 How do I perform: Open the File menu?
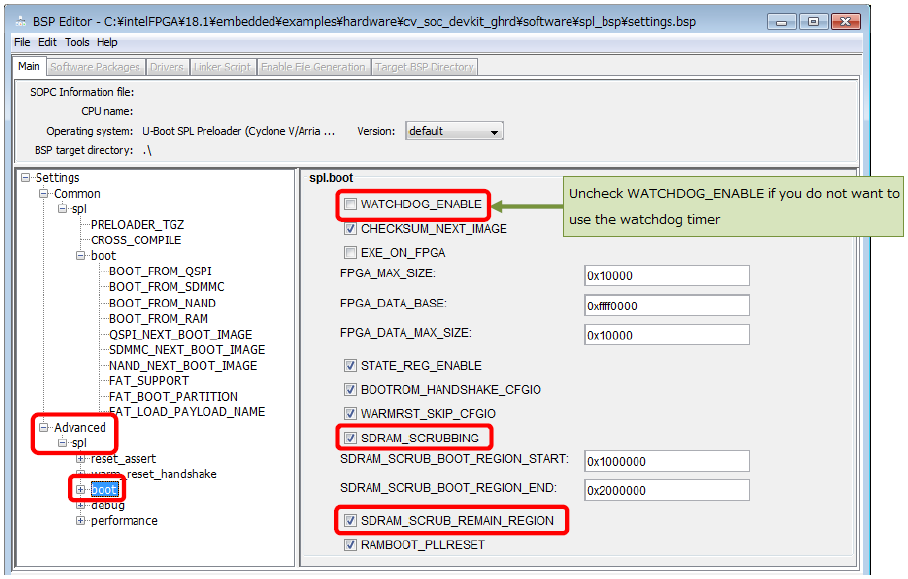[x=21, y=42]
